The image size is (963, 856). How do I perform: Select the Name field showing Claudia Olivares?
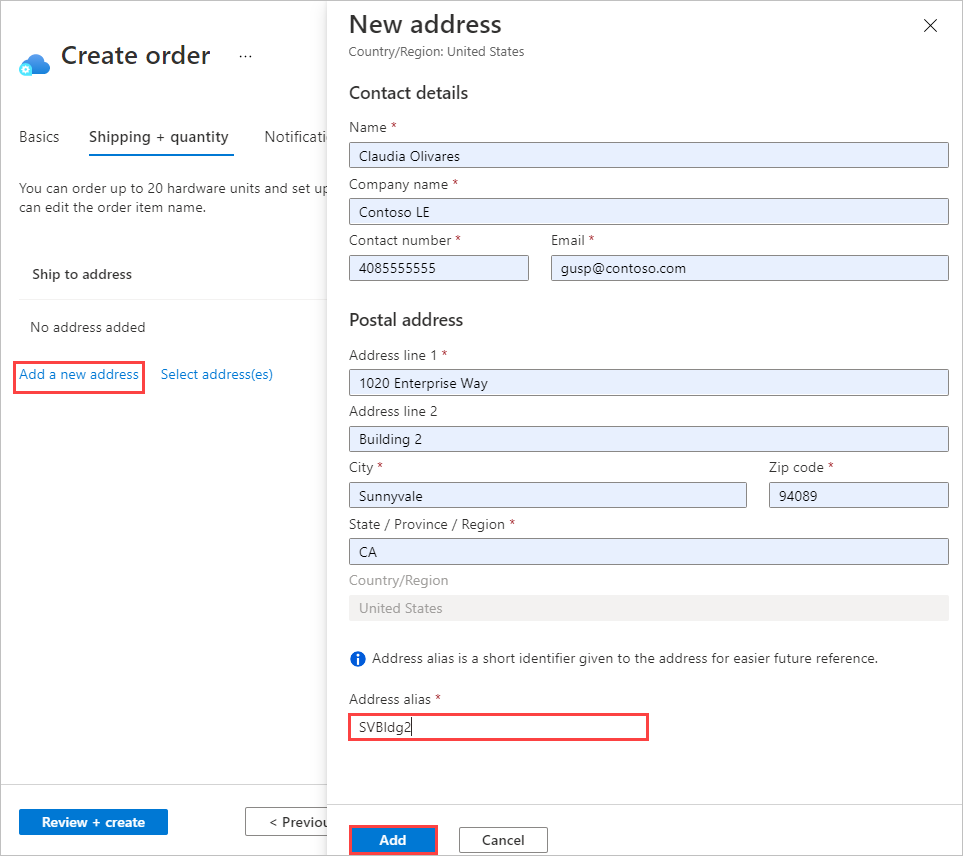(648, 155)
